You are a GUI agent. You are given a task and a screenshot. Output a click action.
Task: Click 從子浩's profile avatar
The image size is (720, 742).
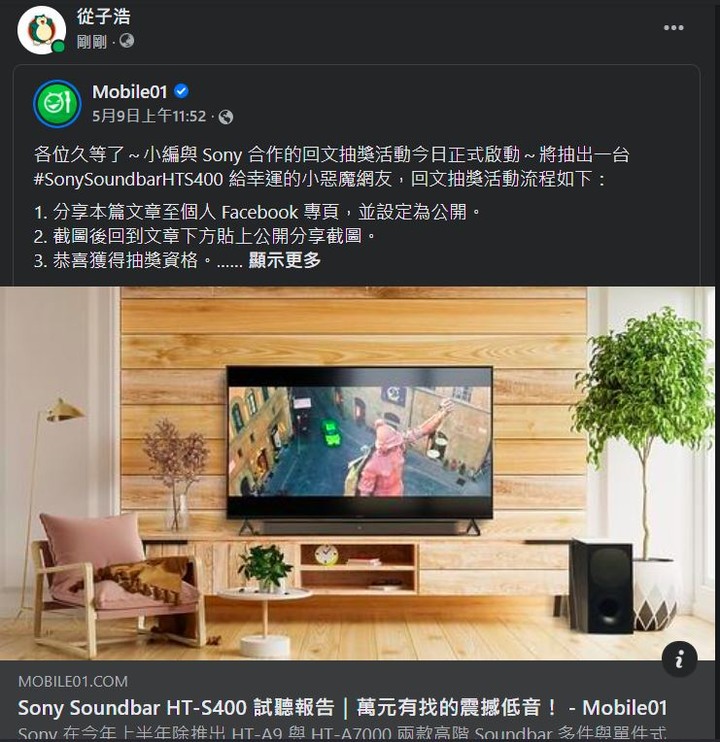[x=42, y=30]
